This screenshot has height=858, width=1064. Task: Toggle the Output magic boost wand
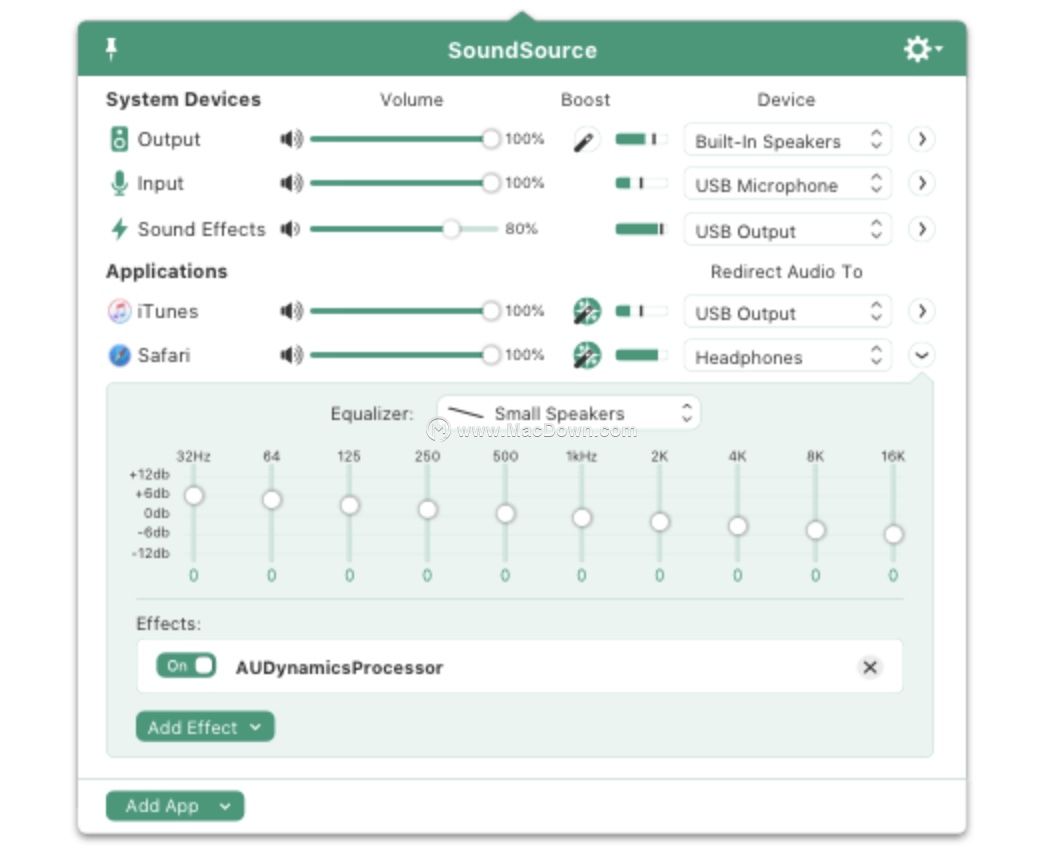[x=586, y=140]
